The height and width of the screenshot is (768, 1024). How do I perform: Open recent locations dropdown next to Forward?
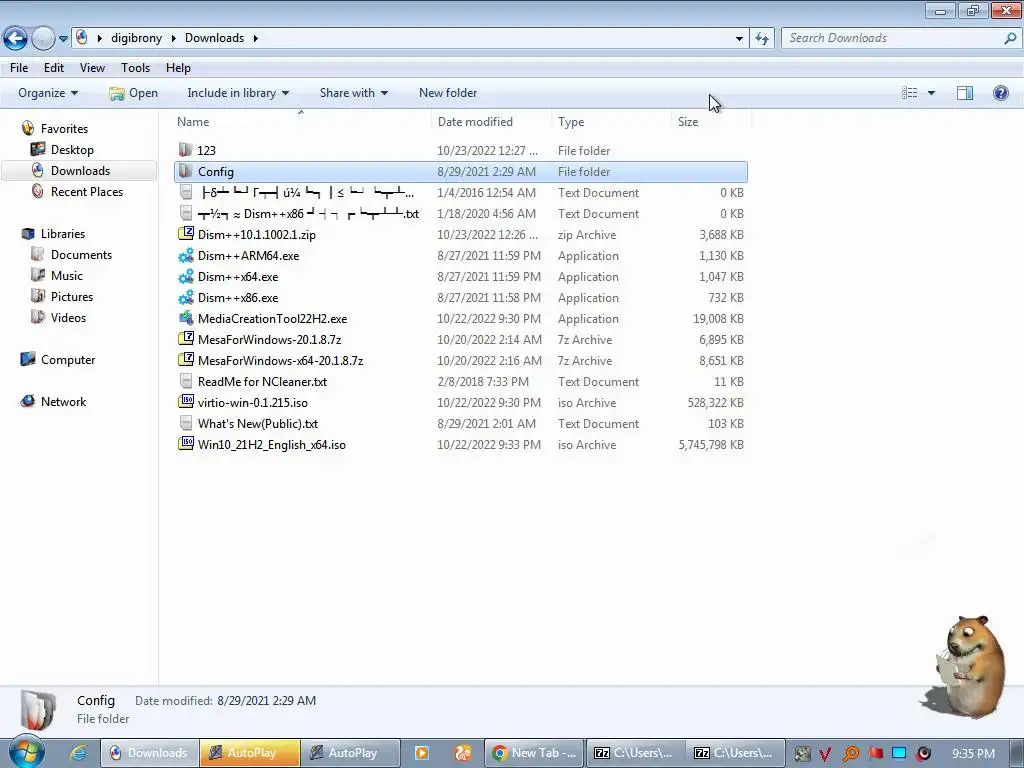(x=63, y=39)
